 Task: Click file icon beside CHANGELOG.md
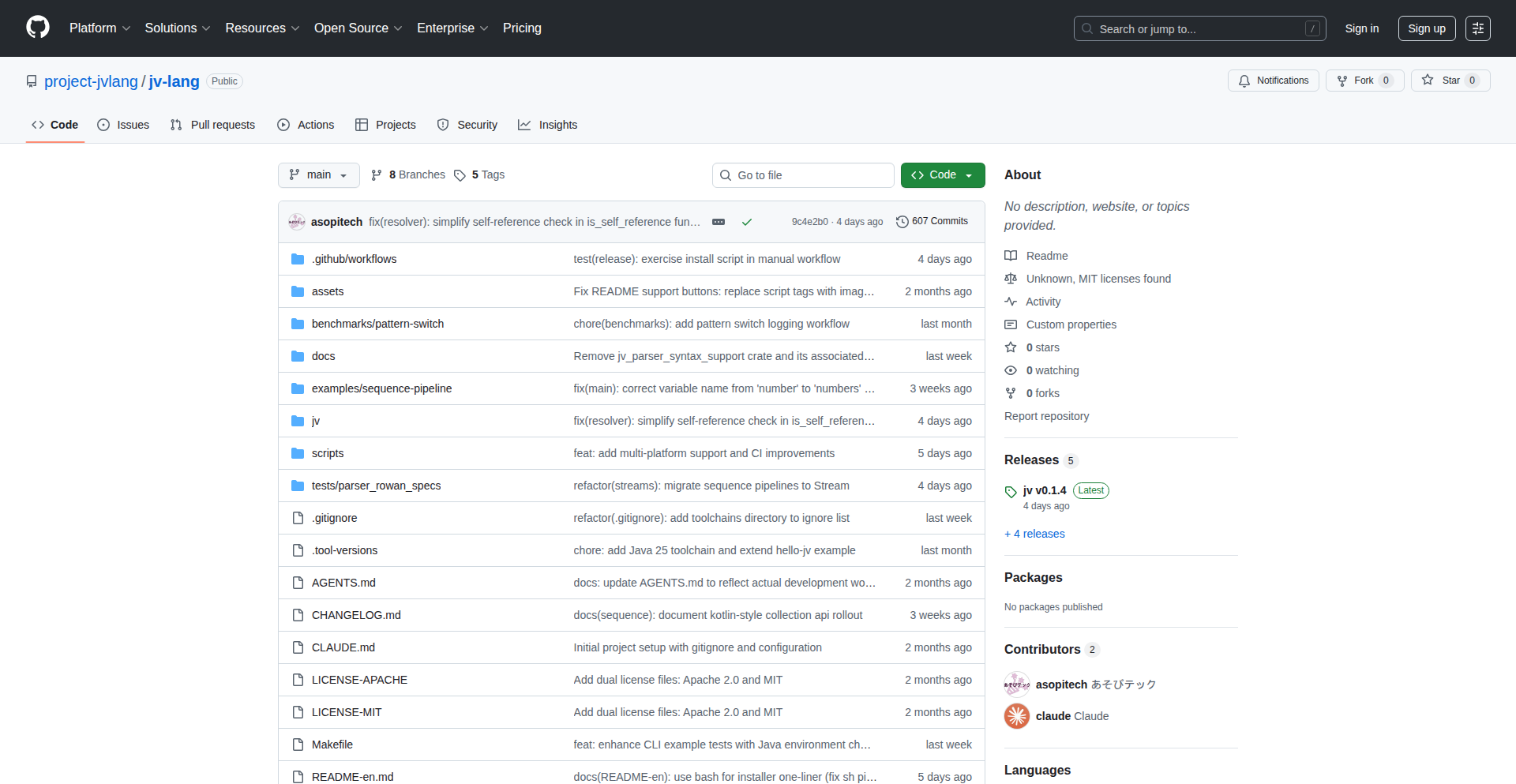pyautogui.click(x=298, y=615)
